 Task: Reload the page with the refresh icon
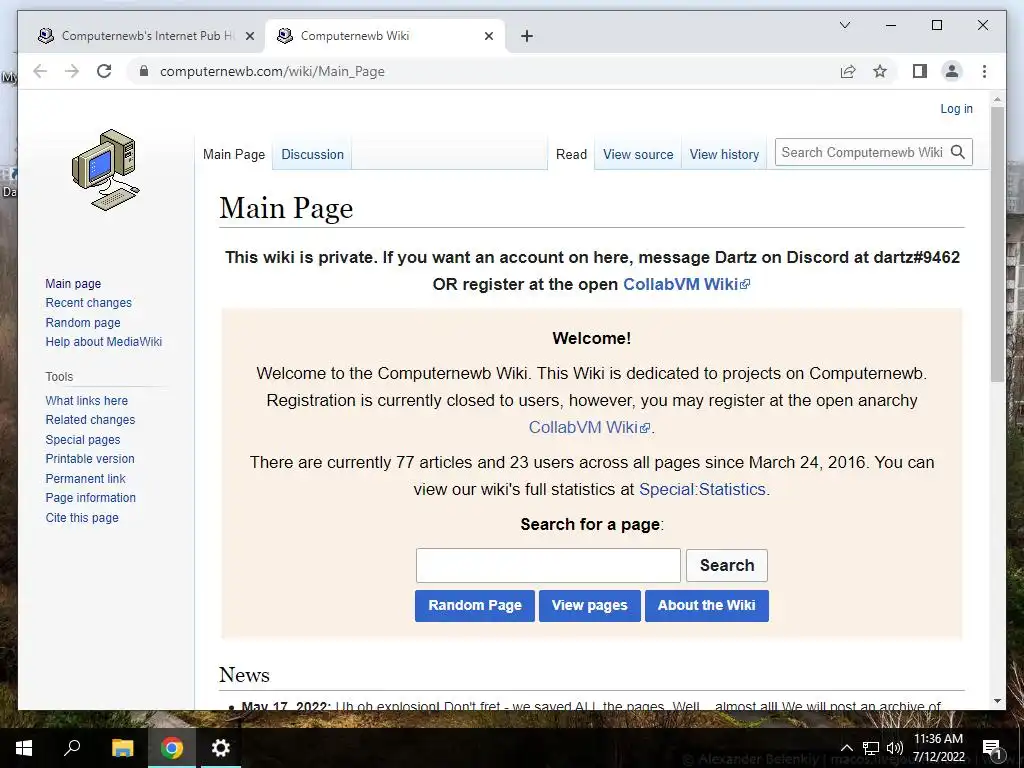pos(104,71)
